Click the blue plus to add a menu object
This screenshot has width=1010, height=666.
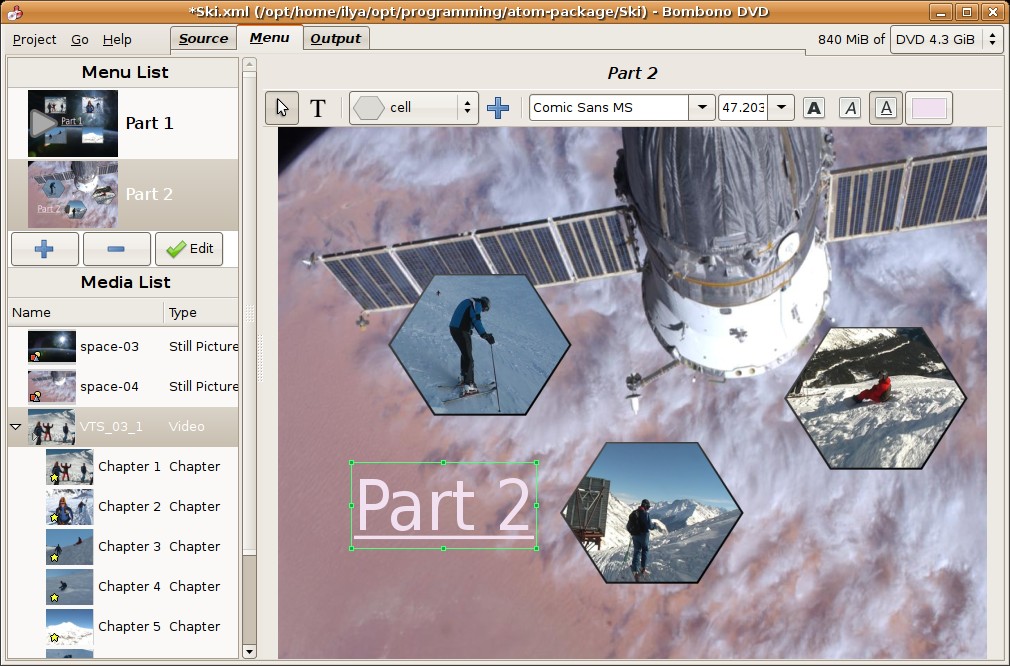point(498,107)
